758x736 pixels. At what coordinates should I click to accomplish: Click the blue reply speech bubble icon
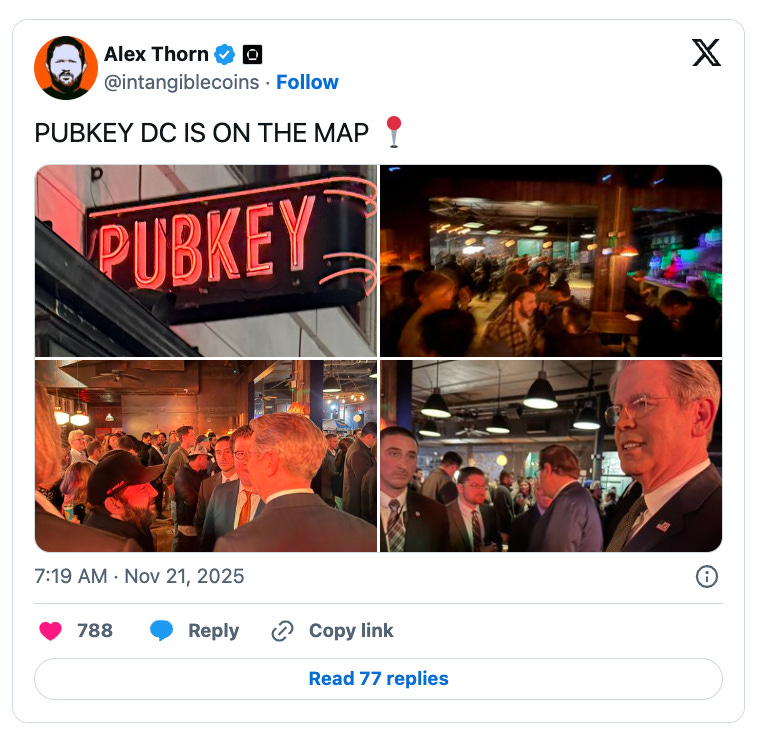(x=161, y=631)
